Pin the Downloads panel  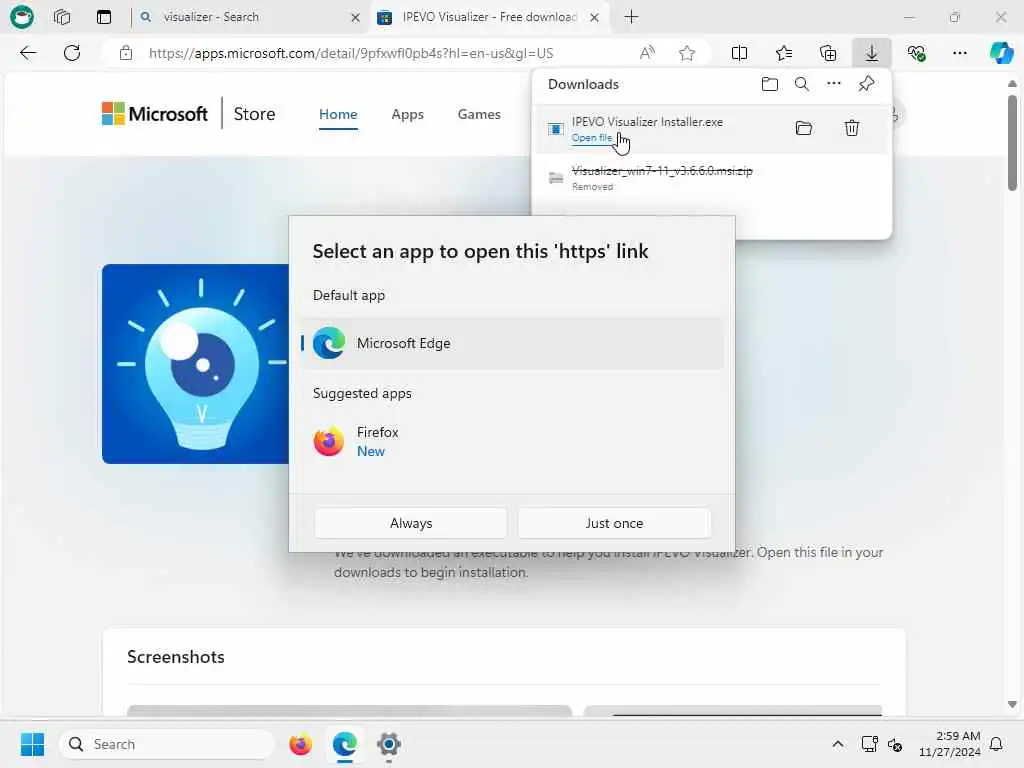866,84
